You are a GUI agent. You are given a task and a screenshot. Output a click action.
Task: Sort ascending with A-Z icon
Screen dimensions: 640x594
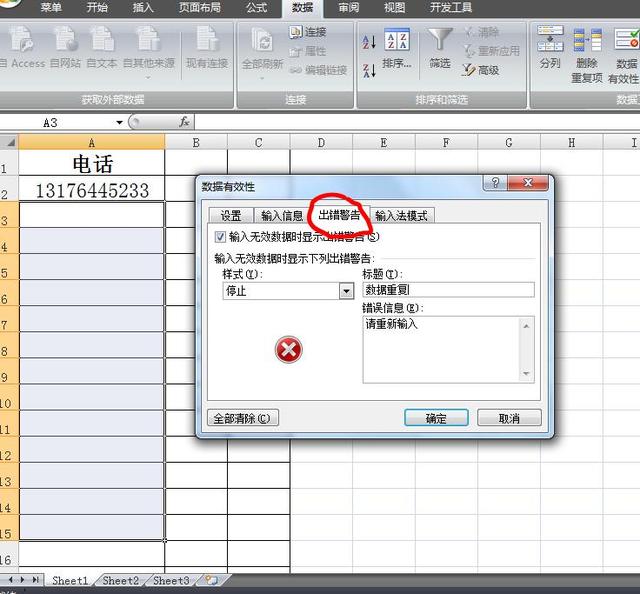point(369,41)
